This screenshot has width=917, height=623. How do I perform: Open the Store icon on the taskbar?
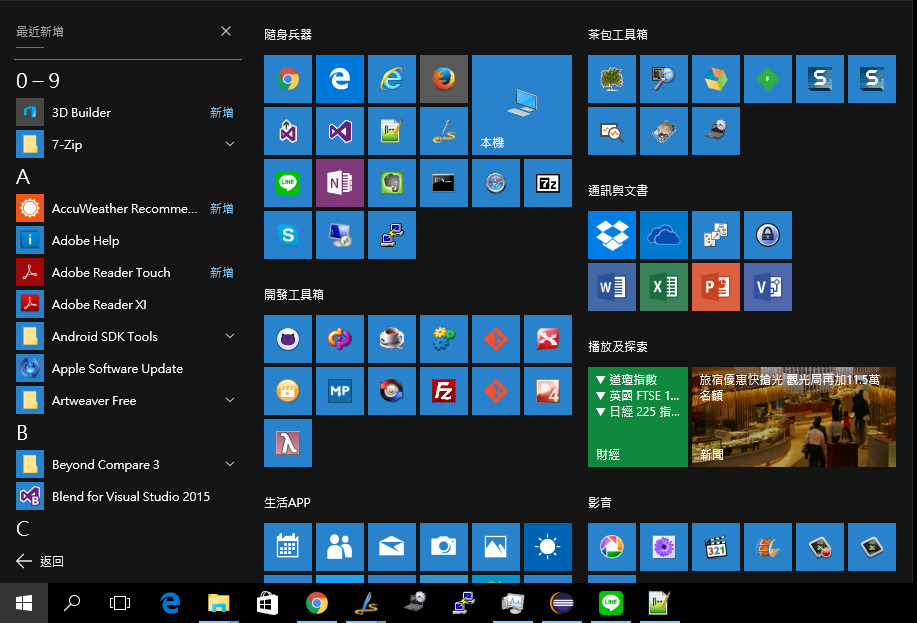tap(267, 603)
